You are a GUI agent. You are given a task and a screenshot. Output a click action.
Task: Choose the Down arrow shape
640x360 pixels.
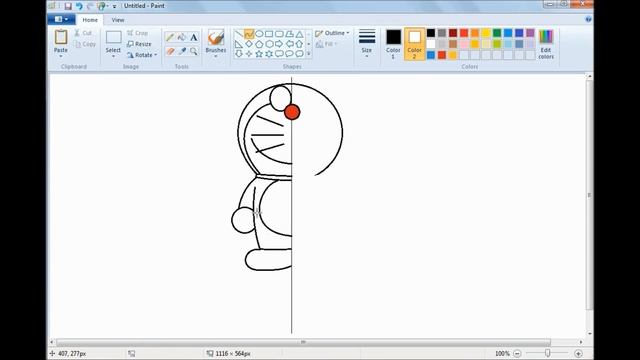[239, 53]
